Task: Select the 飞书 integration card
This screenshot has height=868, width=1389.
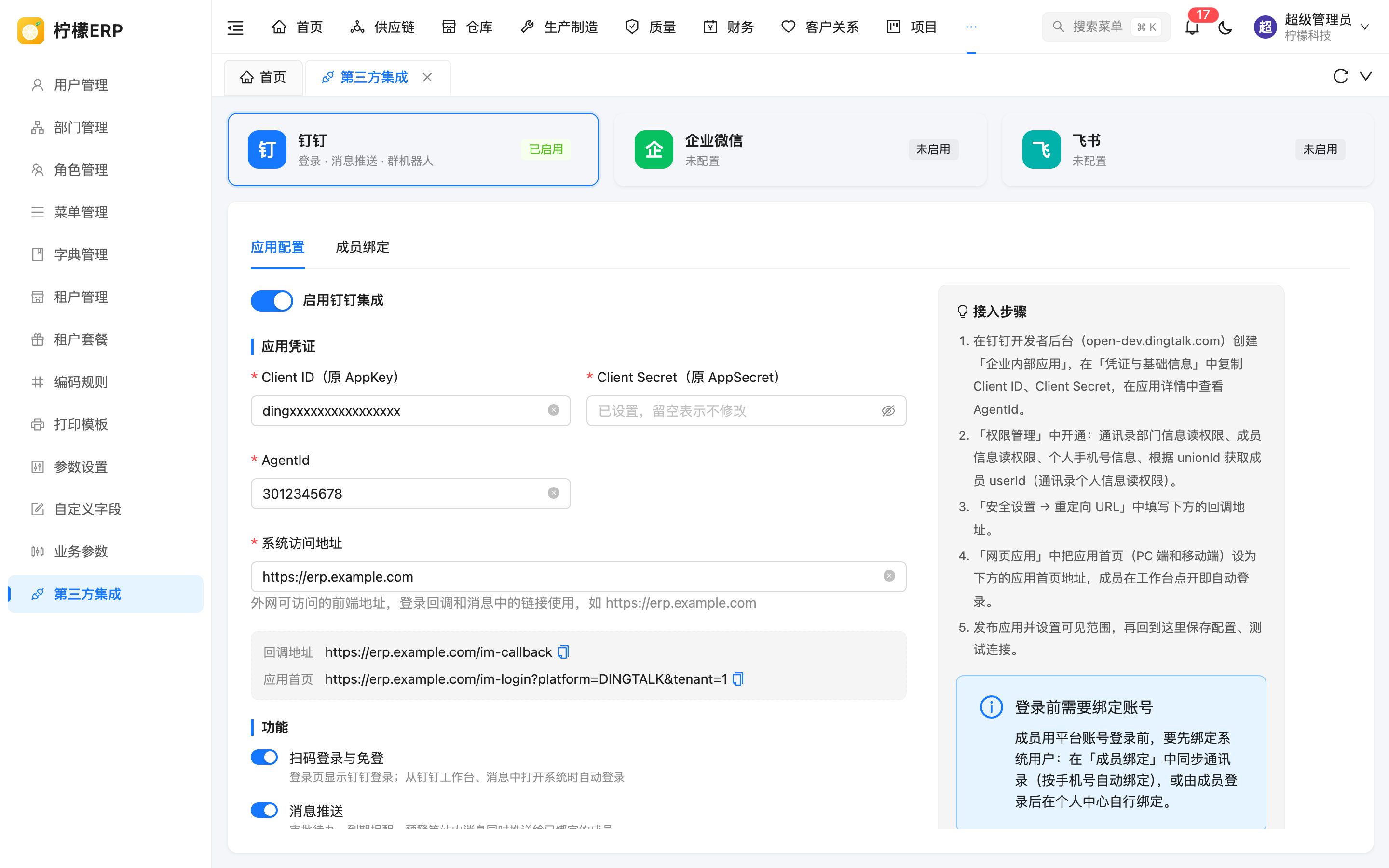Action: click(x=1187, y=149)
